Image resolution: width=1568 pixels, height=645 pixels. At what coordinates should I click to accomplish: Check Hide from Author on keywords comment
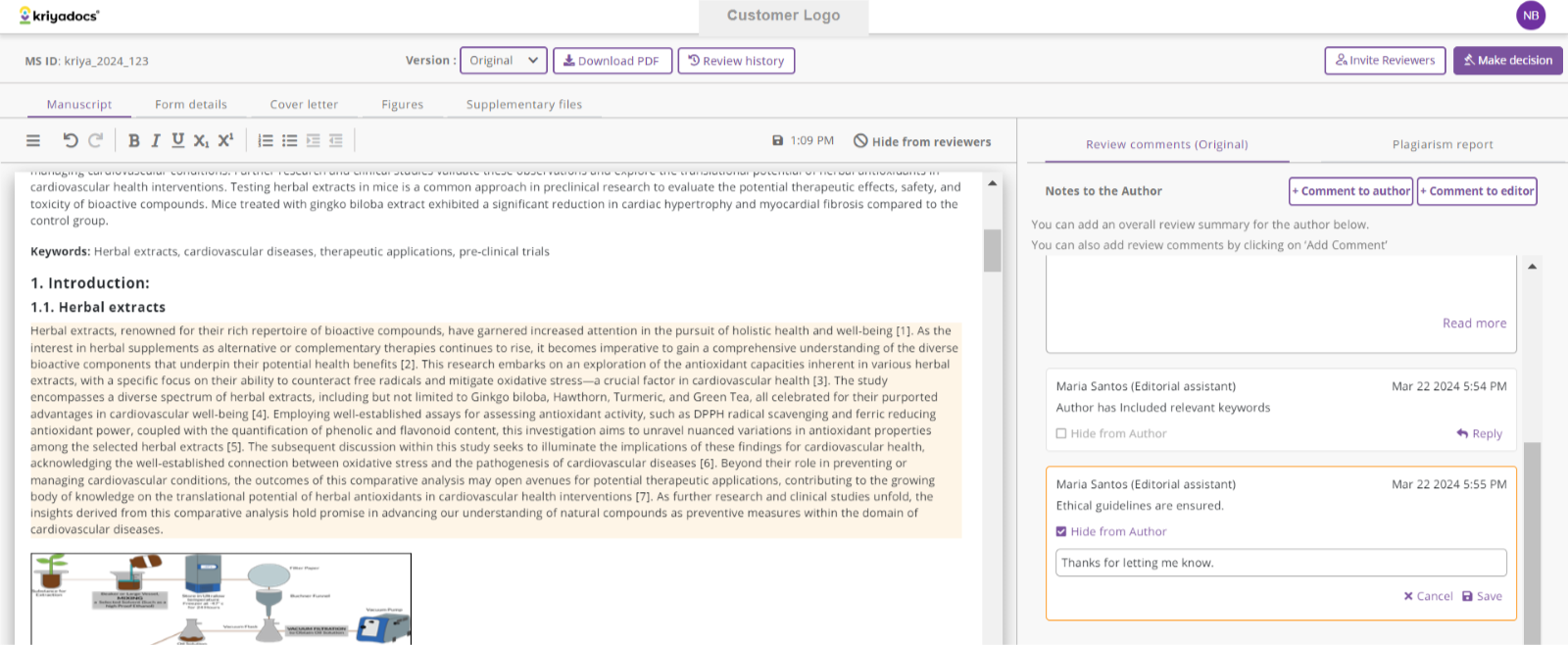(1061, 433)
